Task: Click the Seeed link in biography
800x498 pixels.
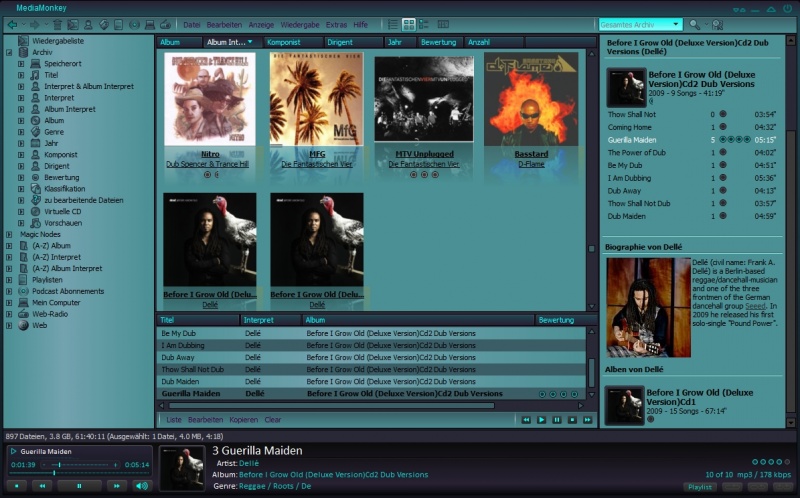Action: tap(755, 306)
